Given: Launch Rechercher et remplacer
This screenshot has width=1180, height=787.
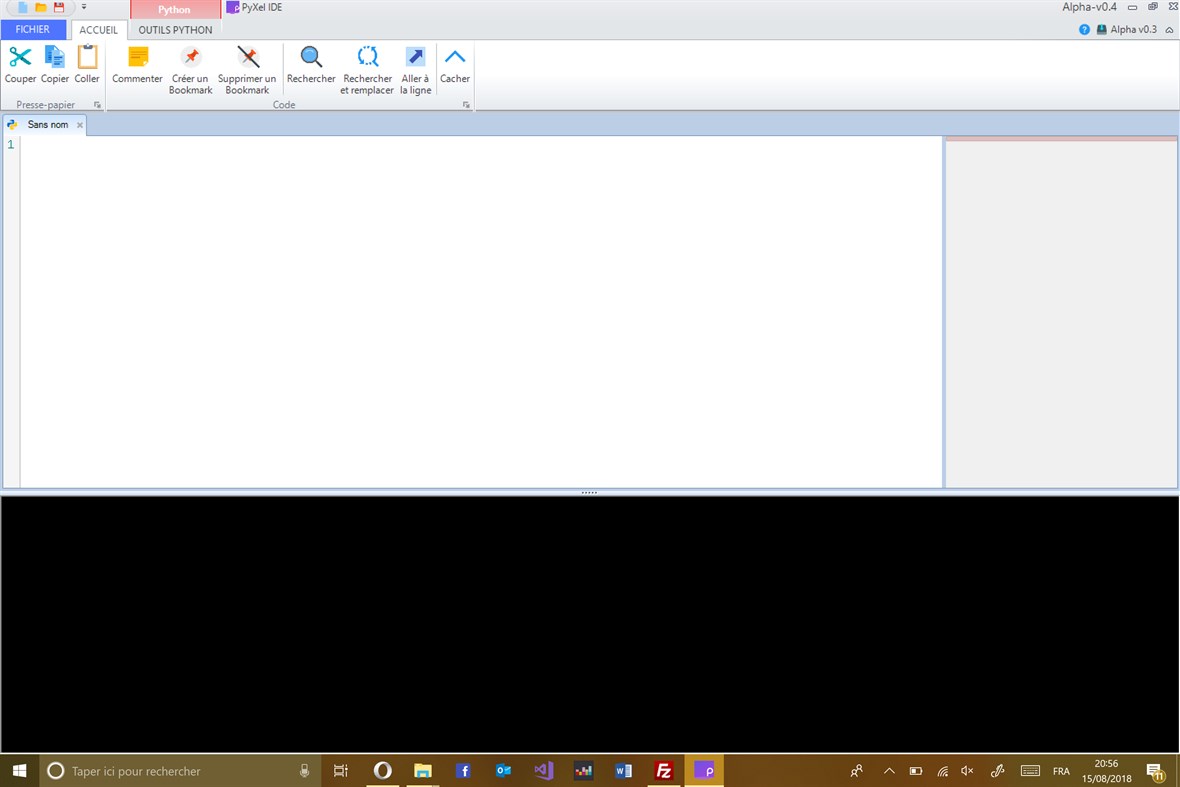Looking at the screenshot, I should 367,67.
